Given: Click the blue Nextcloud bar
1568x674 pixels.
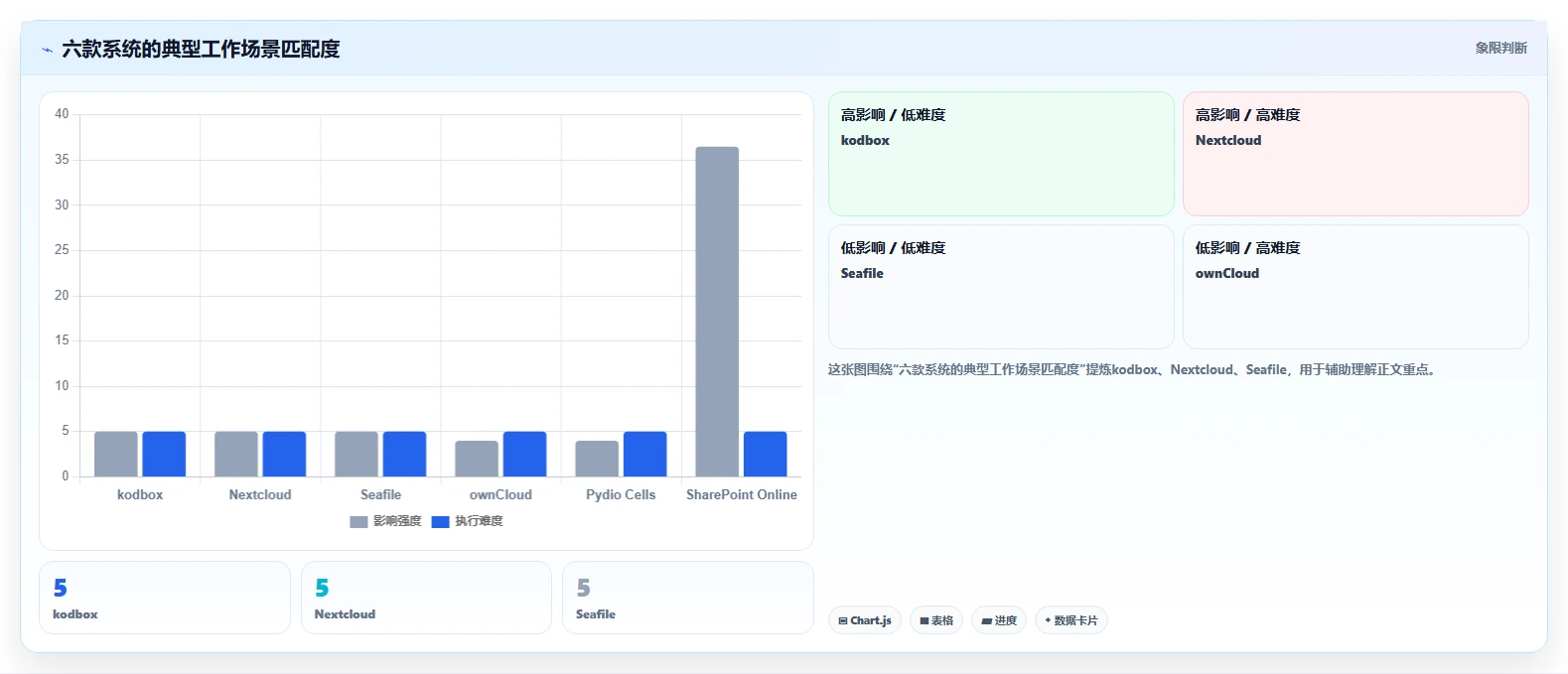Looking at the screenshot, I should coord(284,454).
